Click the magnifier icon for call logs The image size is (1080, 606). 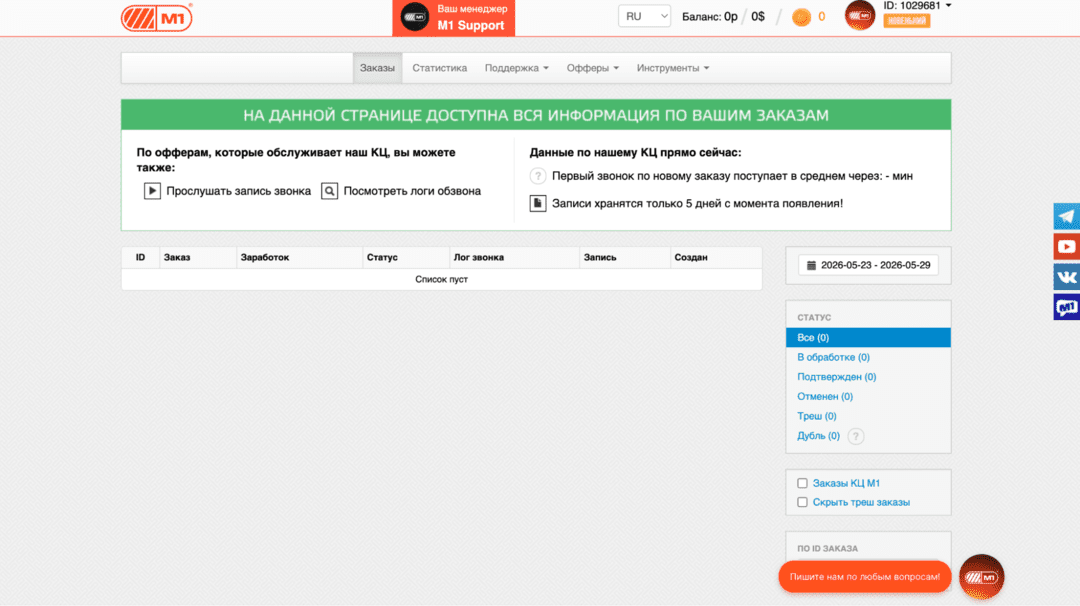point(329,191)
